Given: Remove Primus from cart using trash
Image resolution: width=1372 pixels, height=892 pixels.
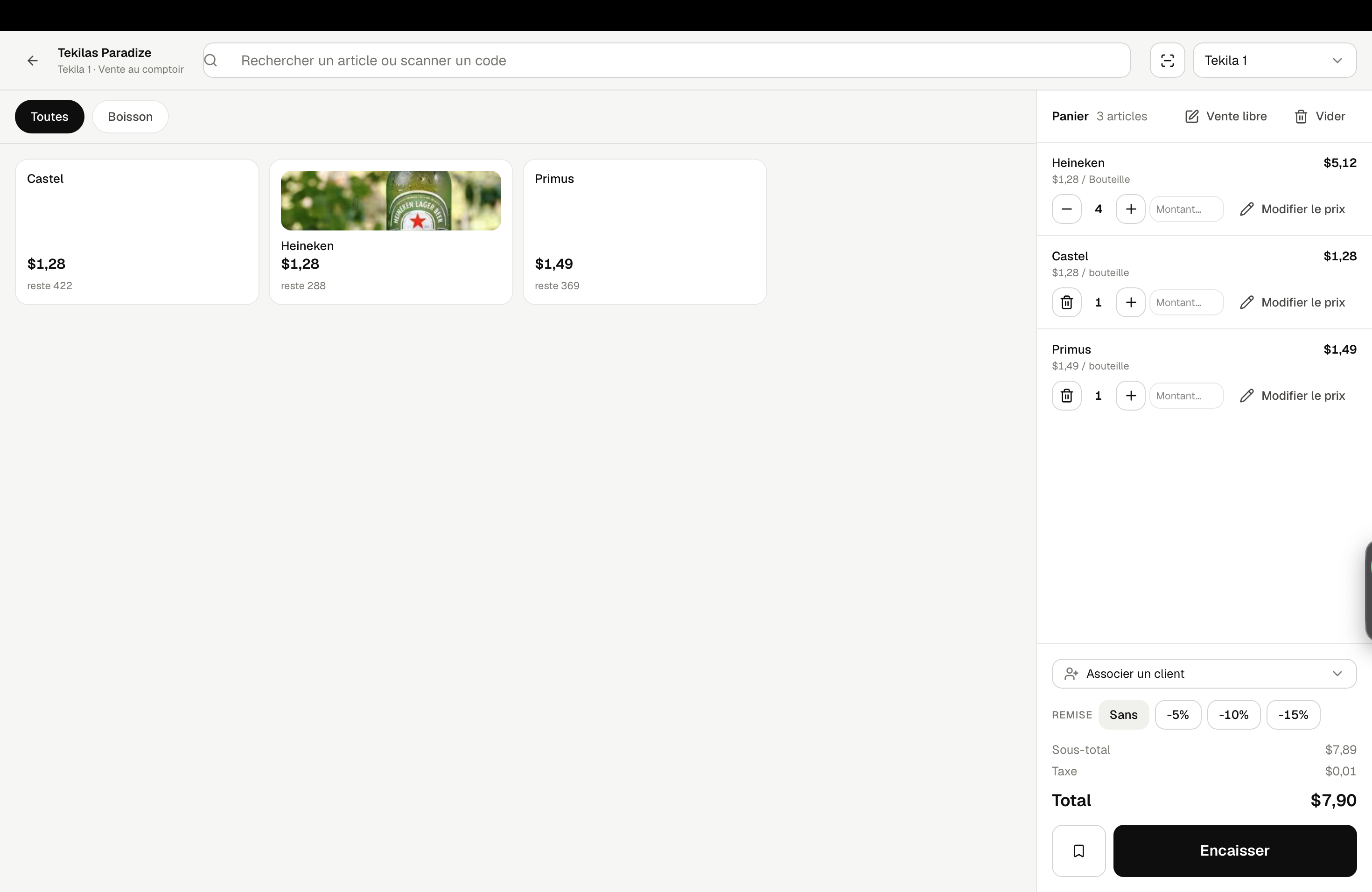Looking at the screenshot, I should point(1066,396).
